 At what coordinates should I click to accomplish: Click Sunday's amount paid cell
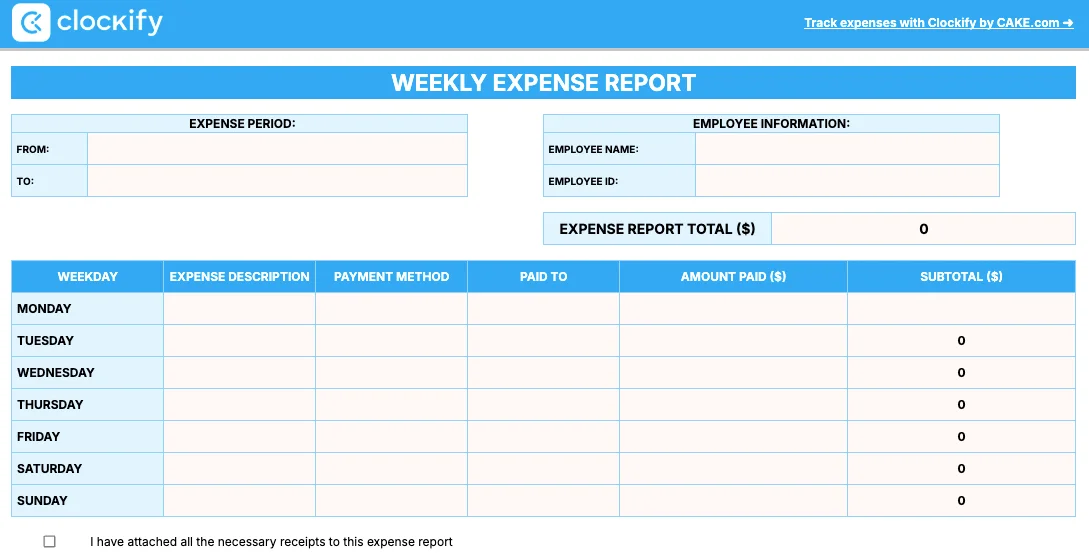coord(733,500)
